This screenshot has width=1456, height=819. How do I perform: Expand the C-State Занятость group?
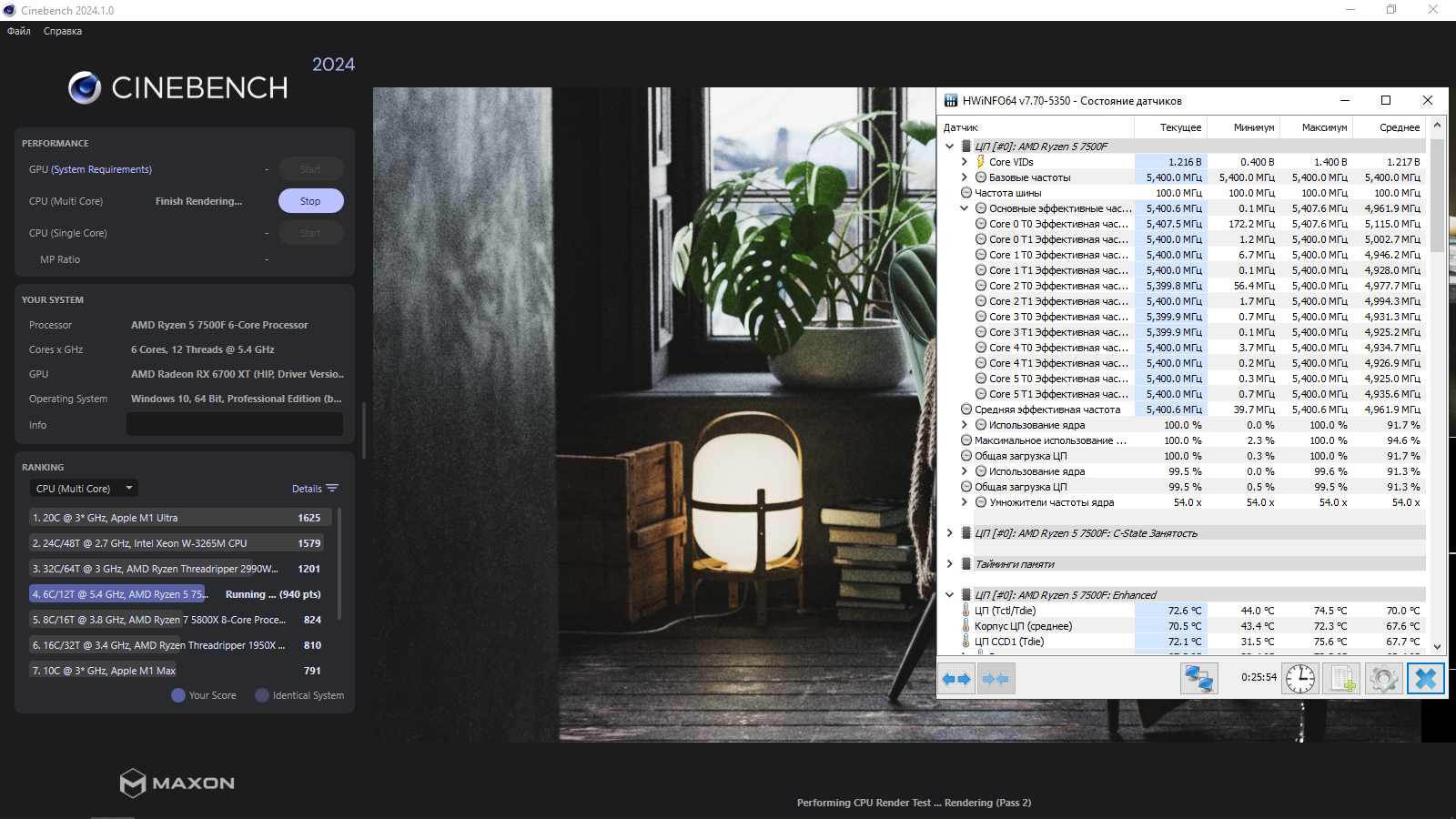pos(950,533)
